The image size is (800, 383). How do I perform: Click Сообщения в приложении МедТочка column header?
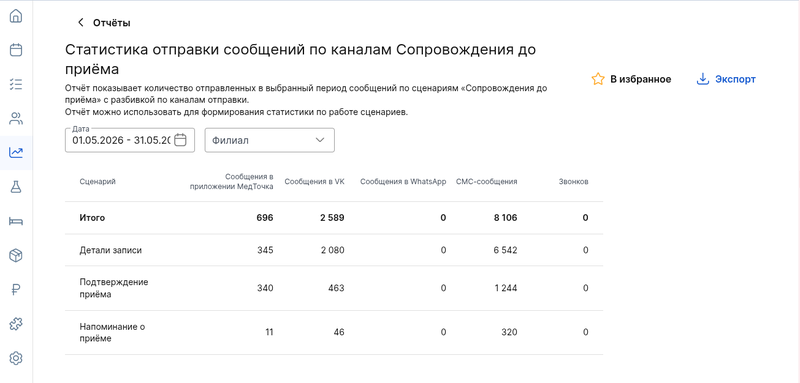pyautogui.click(x=232, y=182)
